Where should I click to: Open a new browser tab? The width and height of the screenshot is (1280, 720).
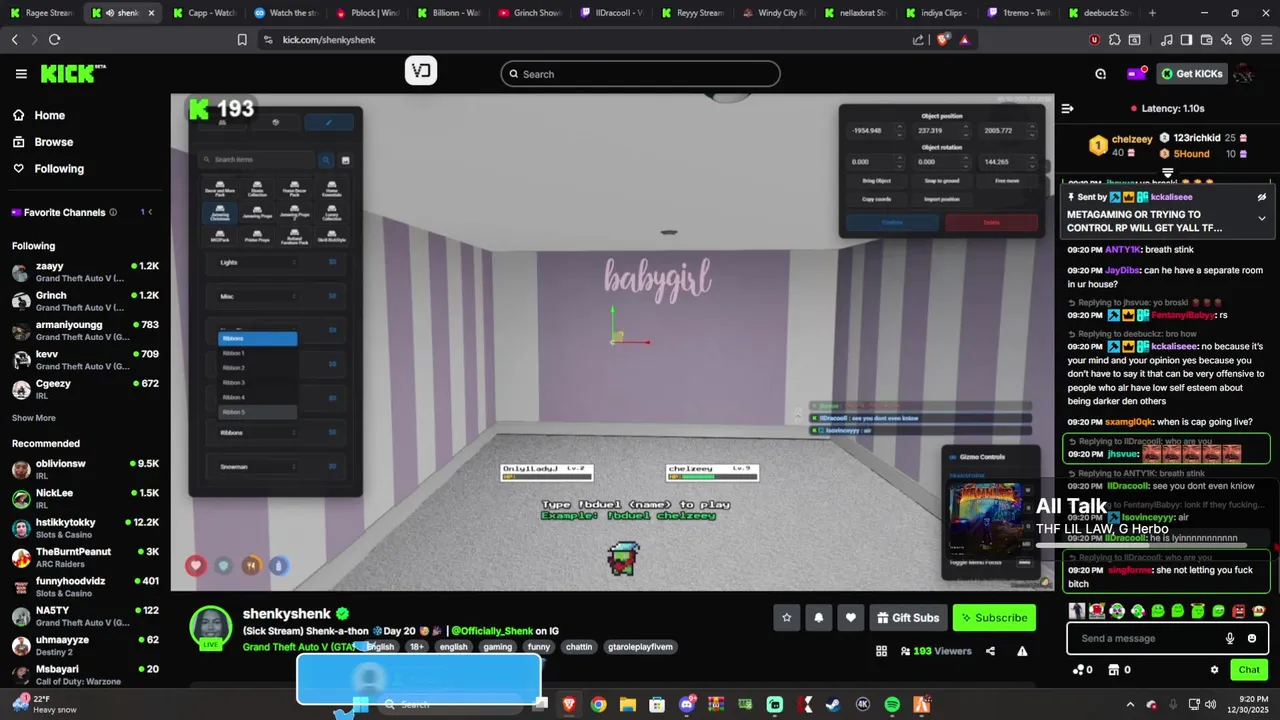[x=1152, y=13]
